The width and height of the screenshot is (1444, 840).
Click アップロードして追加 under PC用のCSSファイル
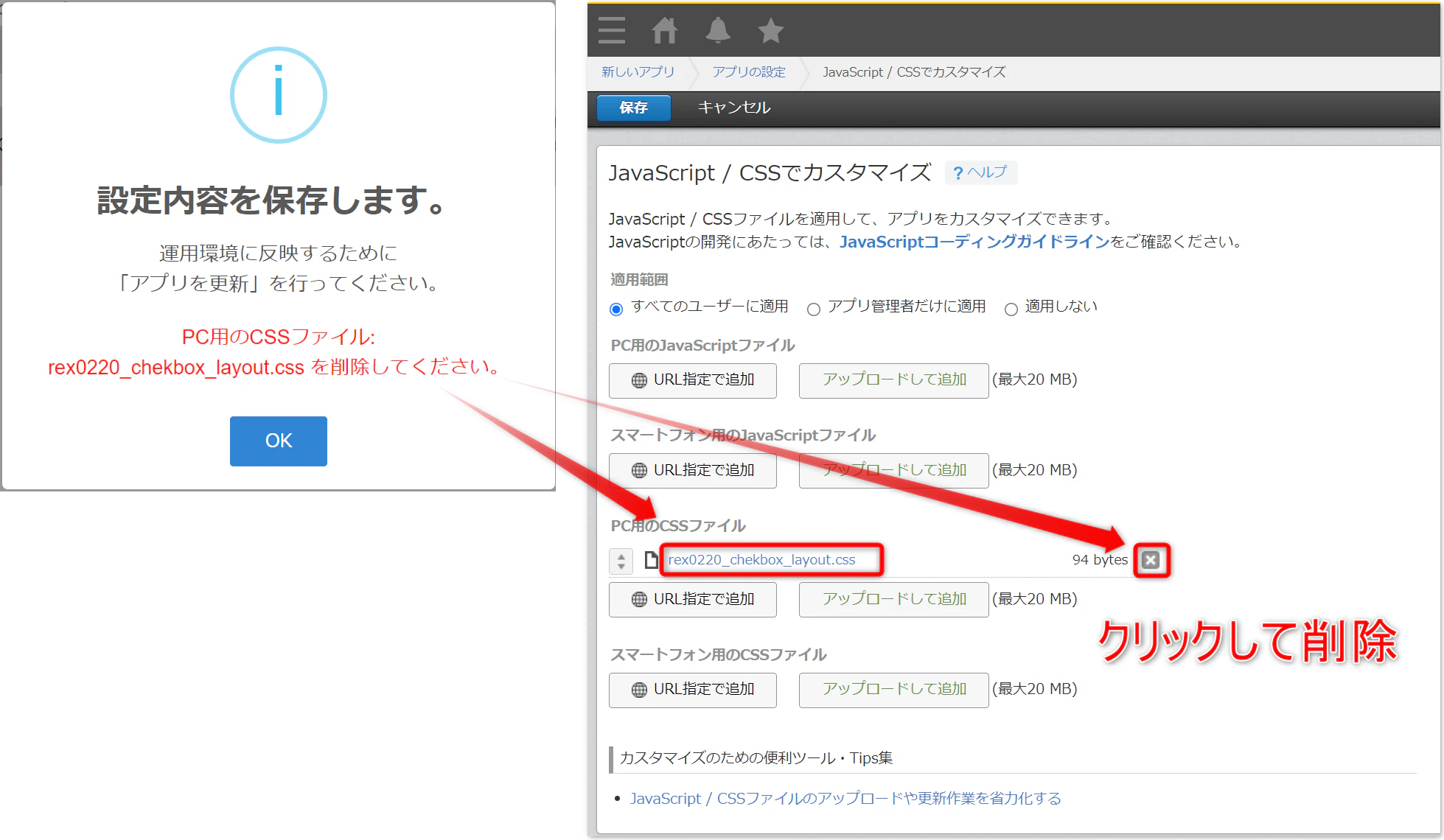[x=894, y=599]
